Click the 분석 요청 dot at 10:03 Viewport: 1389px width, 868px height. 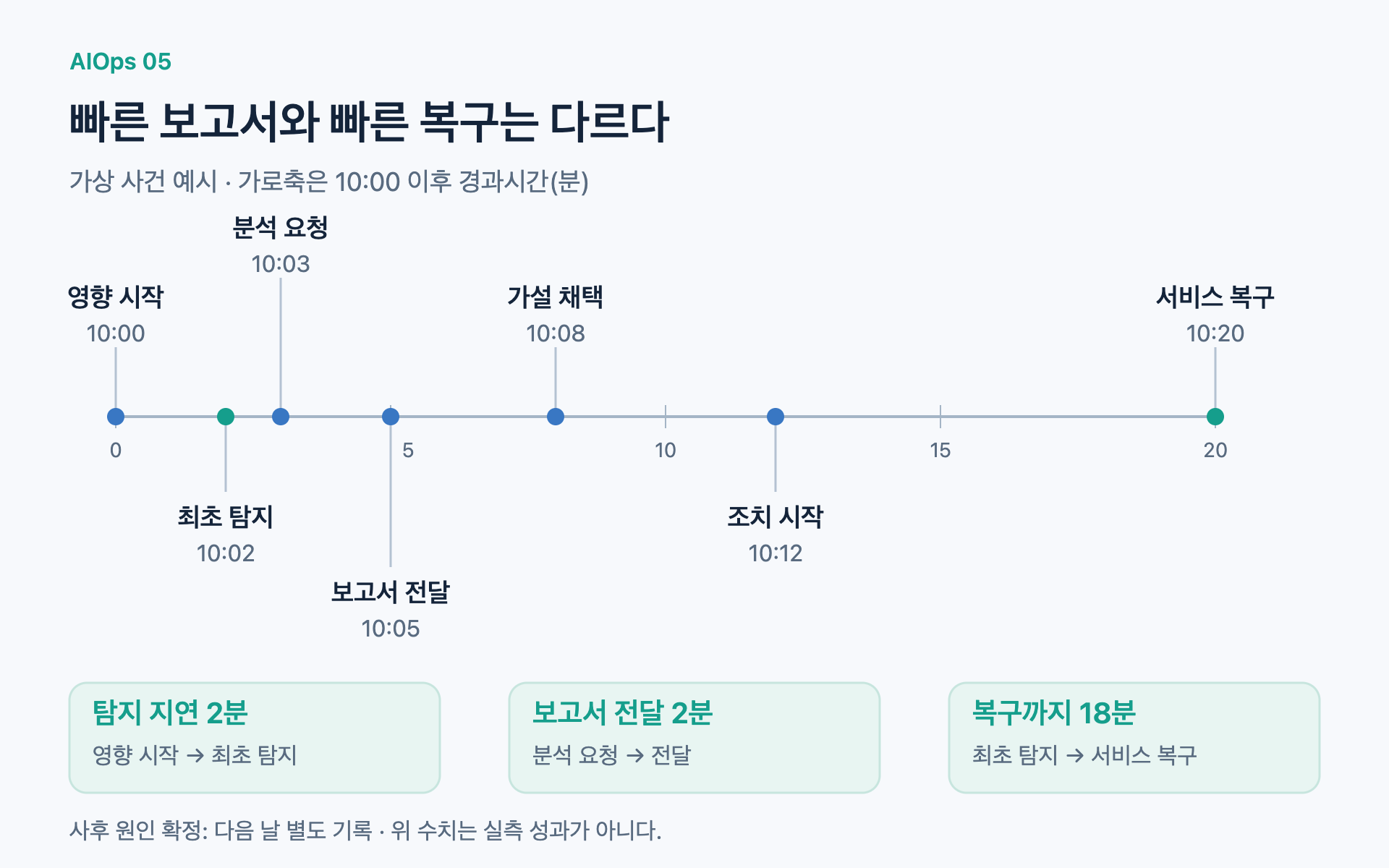tap(281, 417)
